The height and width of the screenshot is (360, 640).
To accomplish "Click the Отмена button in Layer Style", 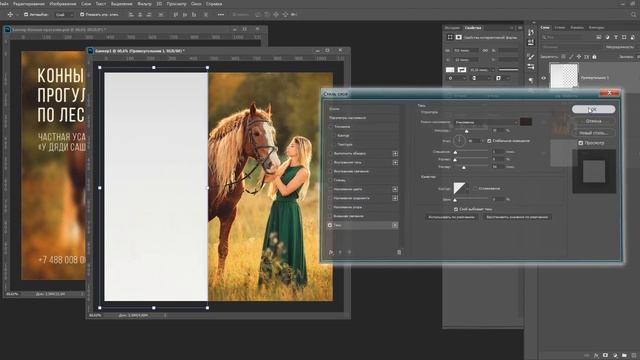I will click(593, 121).
